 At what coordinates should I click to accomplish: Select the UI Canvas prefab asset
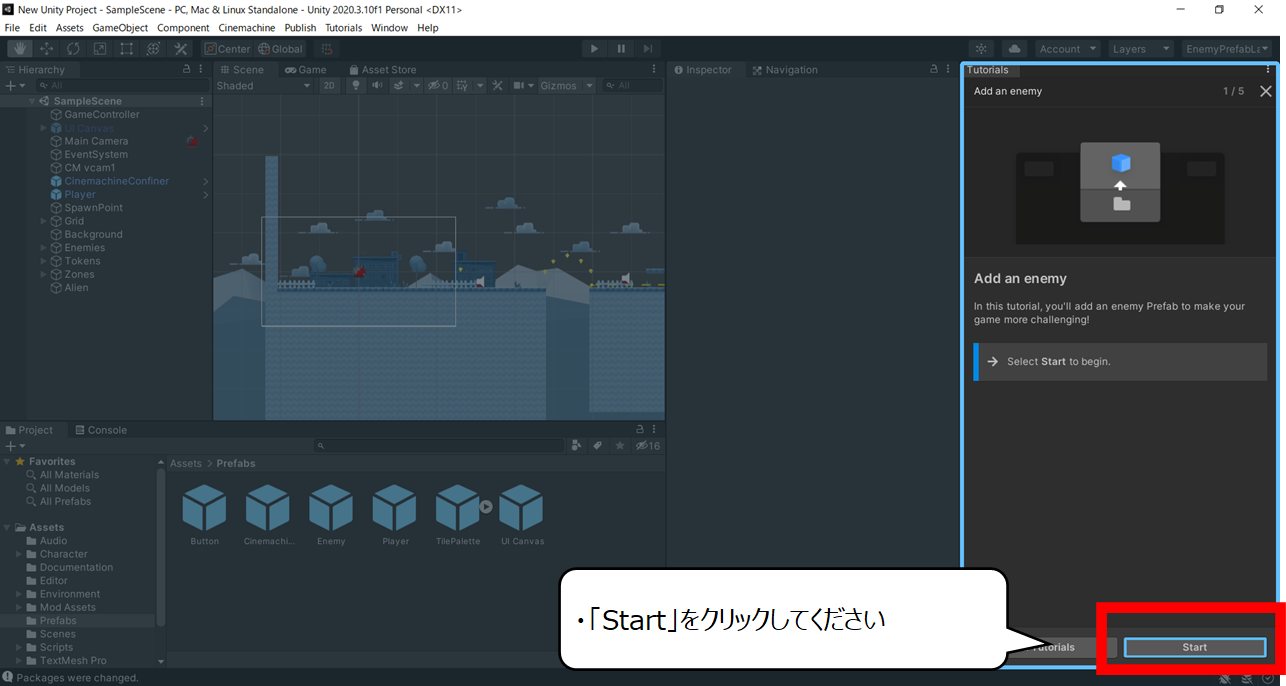(x=522, y=515)
